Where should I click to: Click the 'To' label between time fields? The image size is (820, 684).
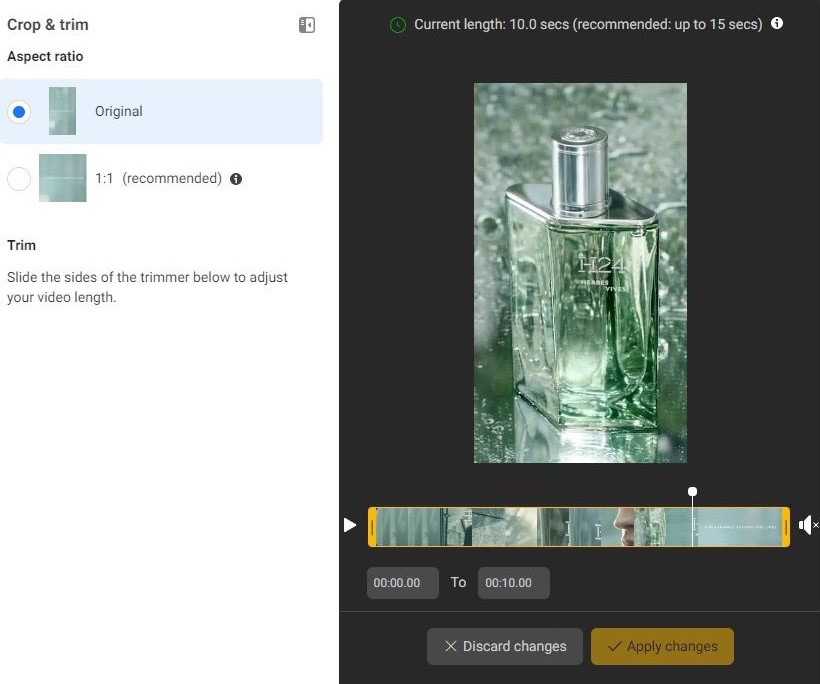459,582
